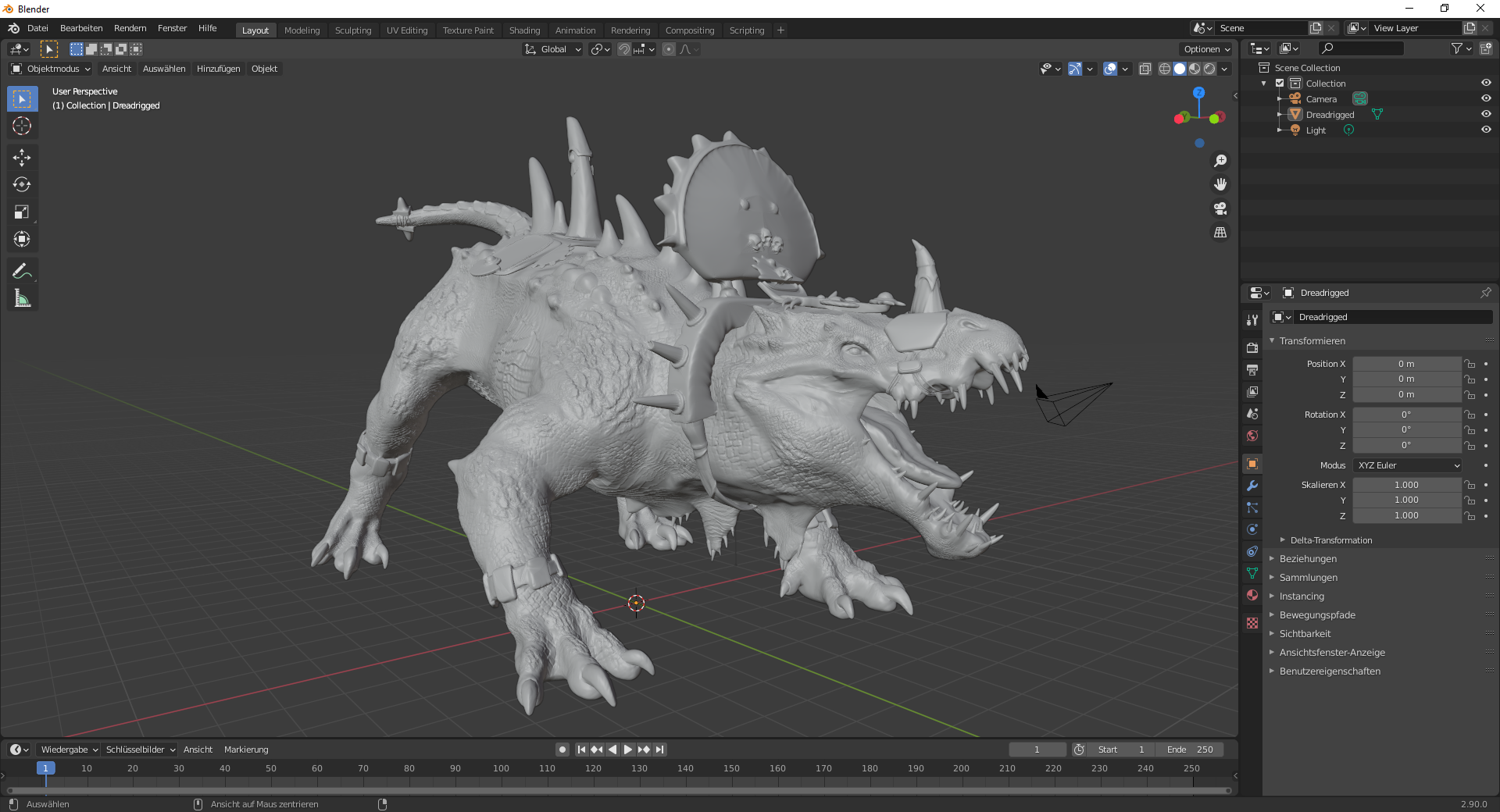
Task: Expand the Beziehungen panel
Action: tap(1308, 559)
